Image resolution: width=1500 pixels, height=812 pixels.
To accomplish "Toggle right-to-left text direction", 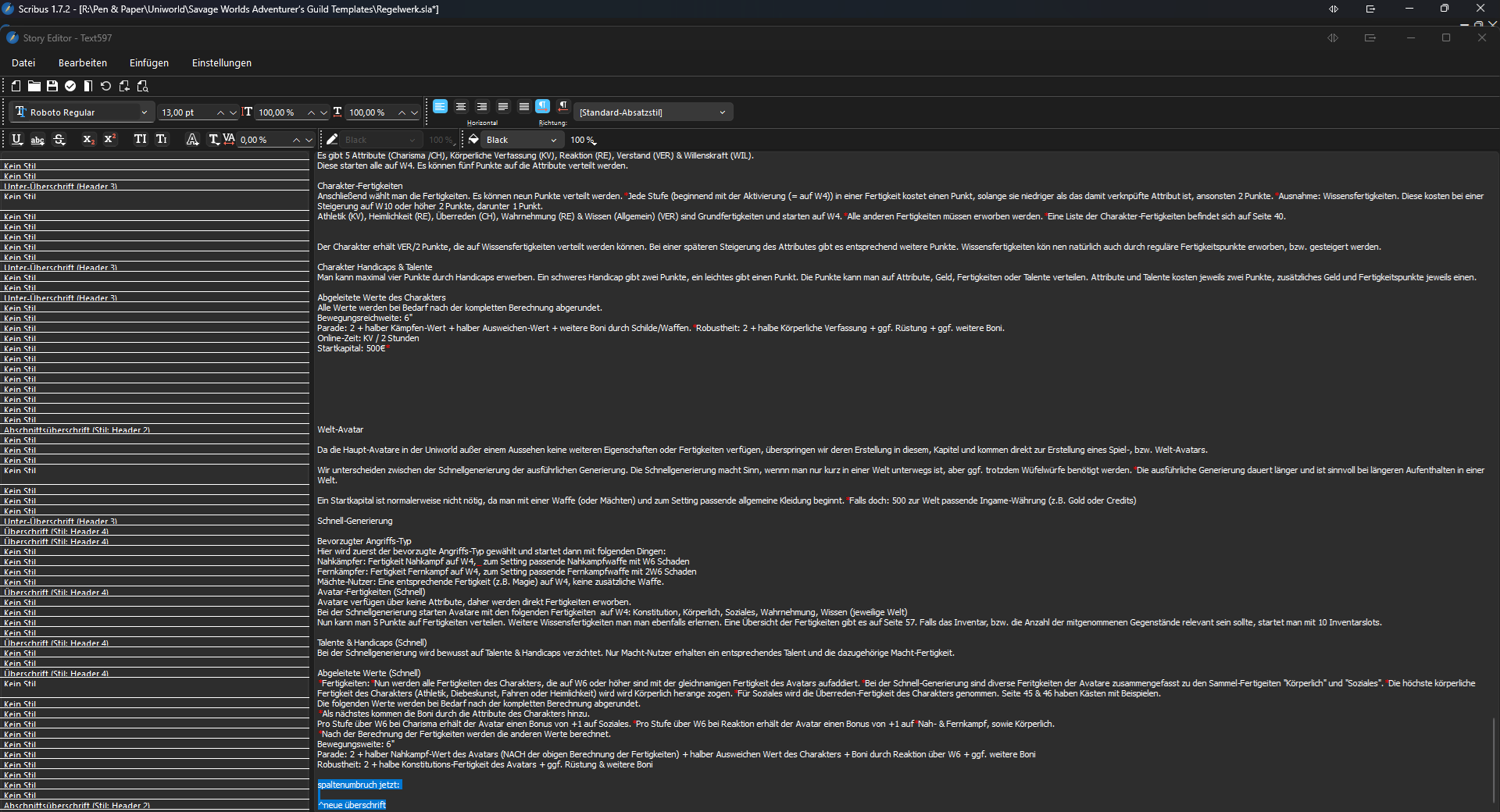I will (x=562, y=107).
